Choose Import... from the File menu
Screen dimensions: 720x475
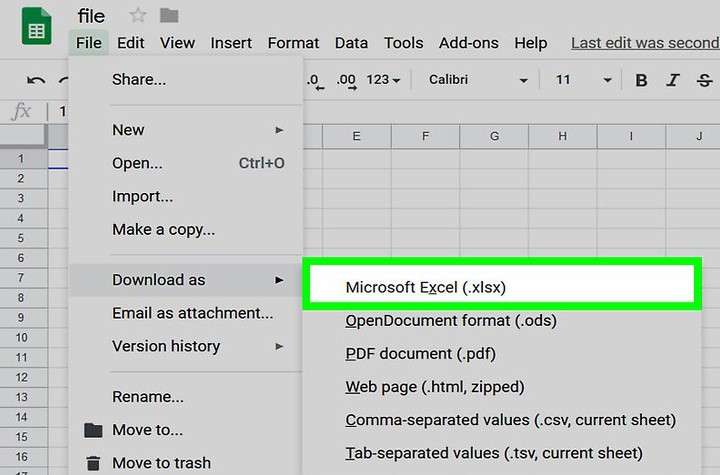click(186, 196)
